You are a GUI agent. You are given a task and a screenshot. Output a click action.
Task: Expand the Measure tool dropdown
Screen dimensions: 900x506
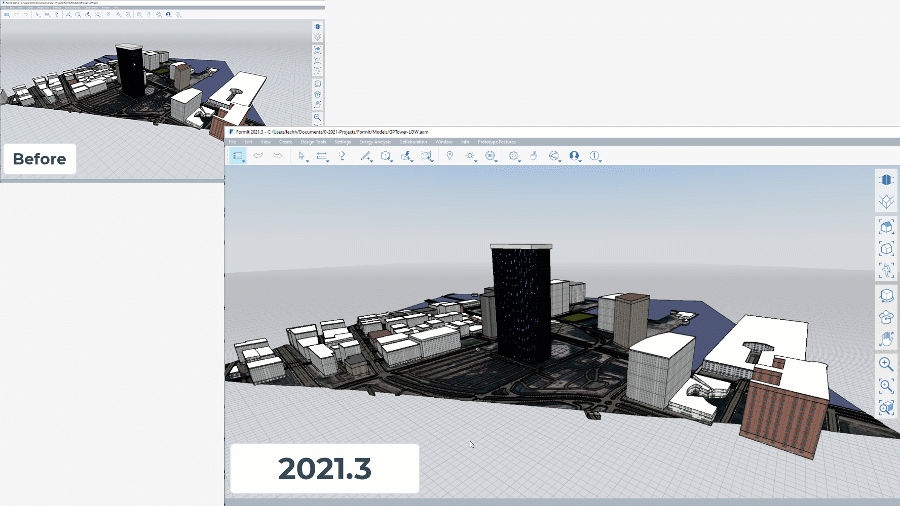tap(322, 156)
